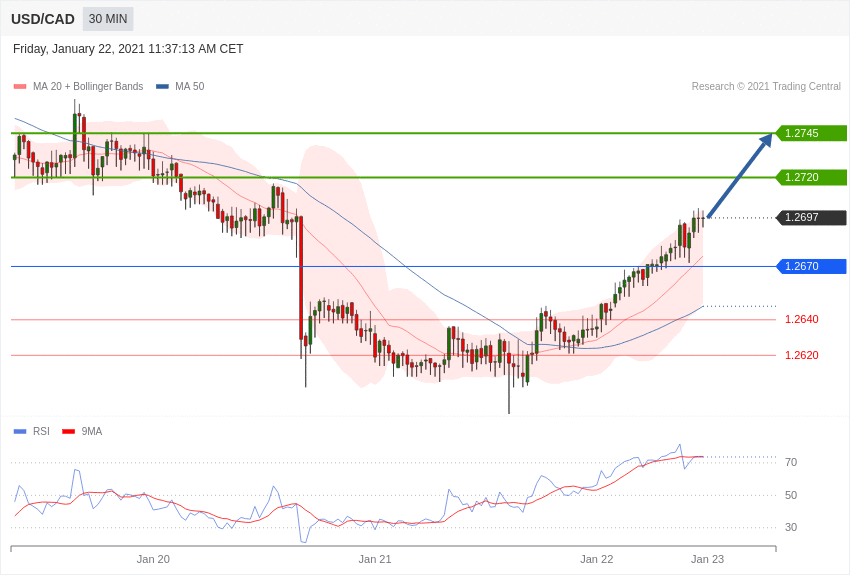This screenshot has width=850, height=576.
Task: Click the blue MA 50 legend swatch
Action: (x=162, y=86)
